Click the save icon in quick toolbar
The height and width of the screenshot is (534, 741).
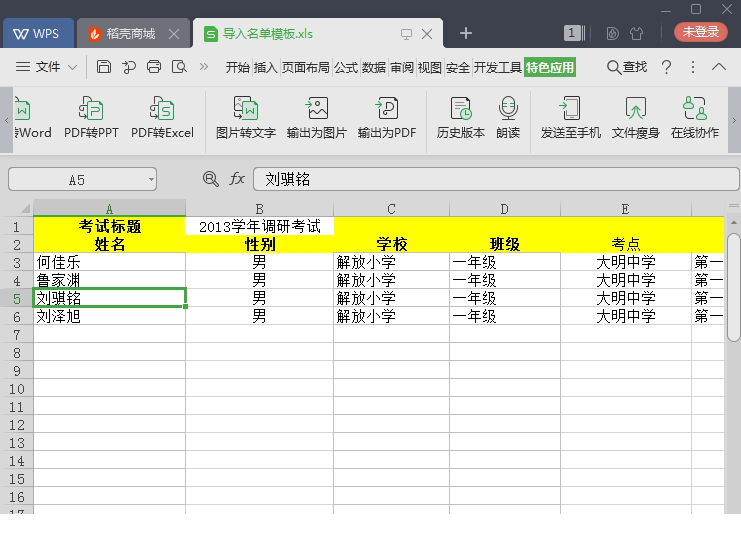click(x=103, y=67)
